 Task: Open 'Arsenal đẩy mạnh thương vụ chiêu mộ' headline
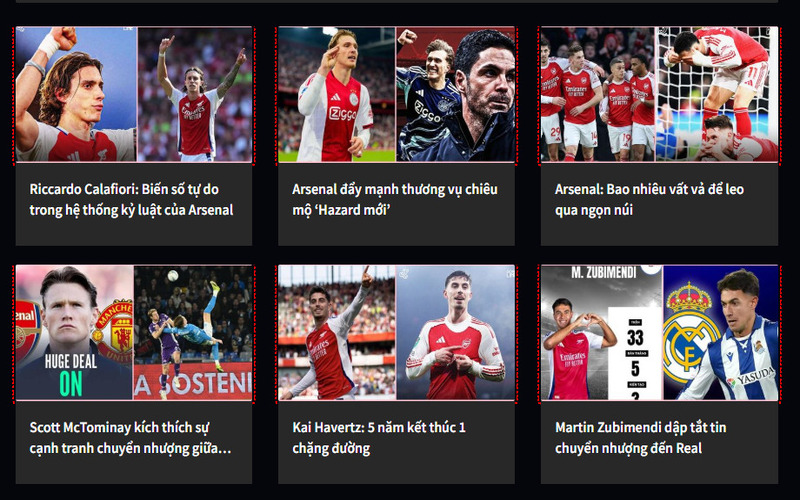pyautogui.click(x=394, y=199)
